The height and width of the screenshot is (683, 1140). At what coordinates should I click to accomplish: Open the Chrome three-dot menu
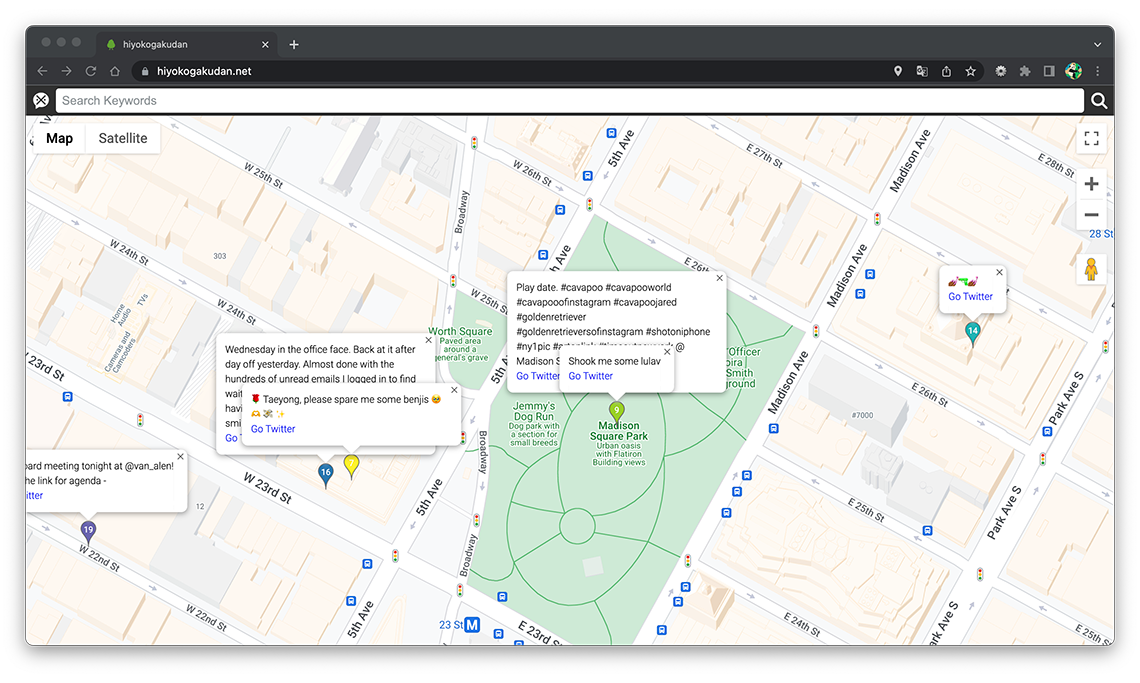(1098, 71)
